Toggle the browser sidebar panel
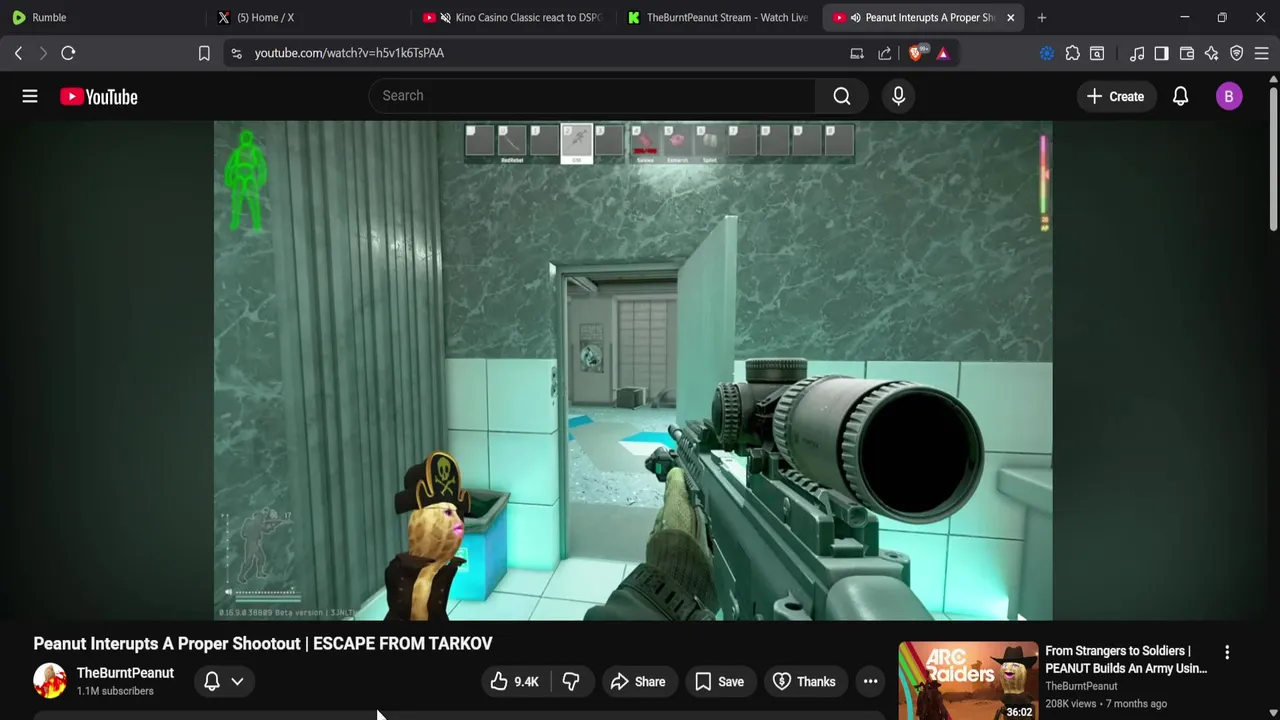The height and width of the screenshot is (720, 1280). pos(1161,53)
